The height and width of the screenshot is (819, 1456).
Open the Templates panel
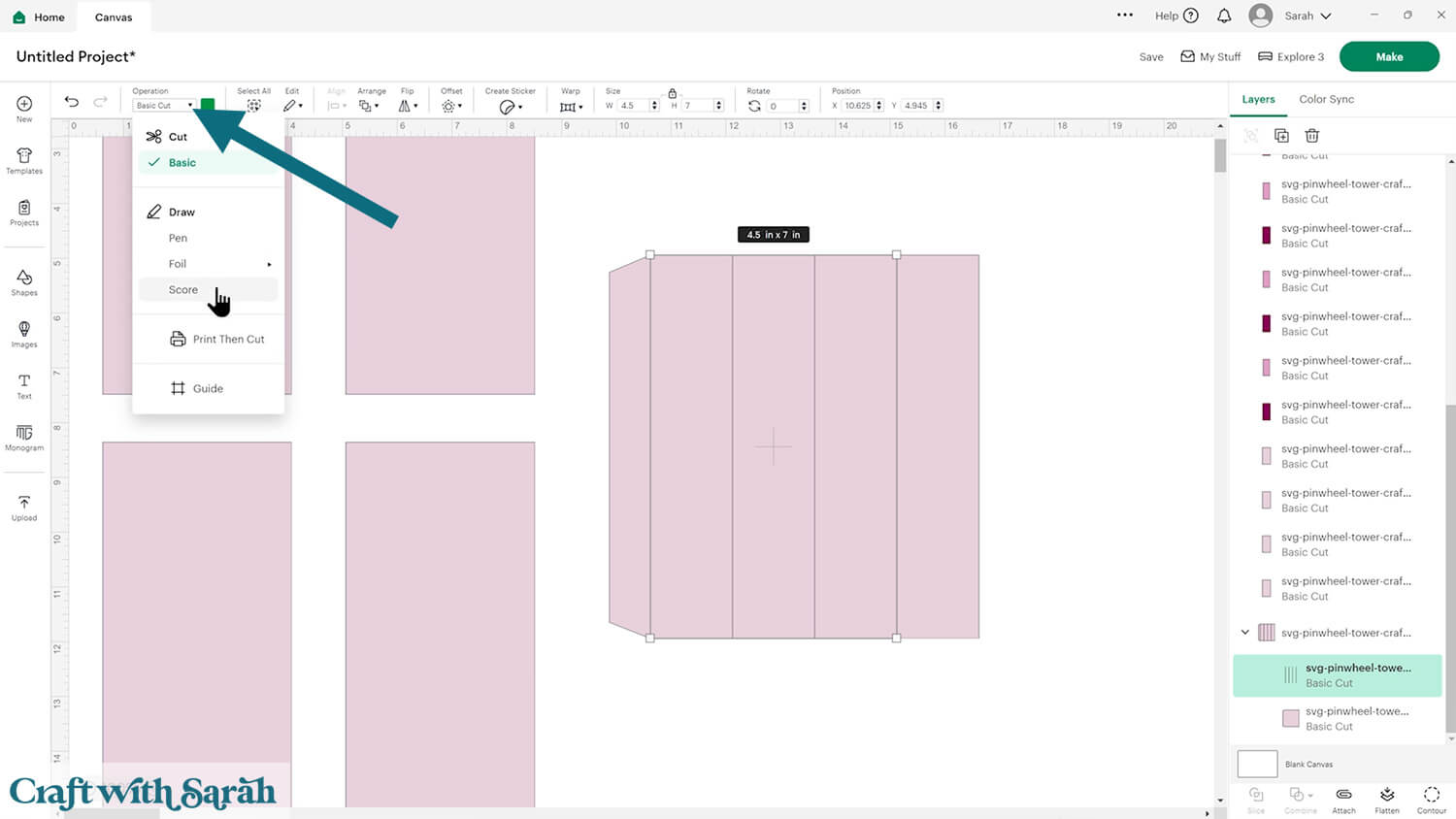[x=24, y=160]
